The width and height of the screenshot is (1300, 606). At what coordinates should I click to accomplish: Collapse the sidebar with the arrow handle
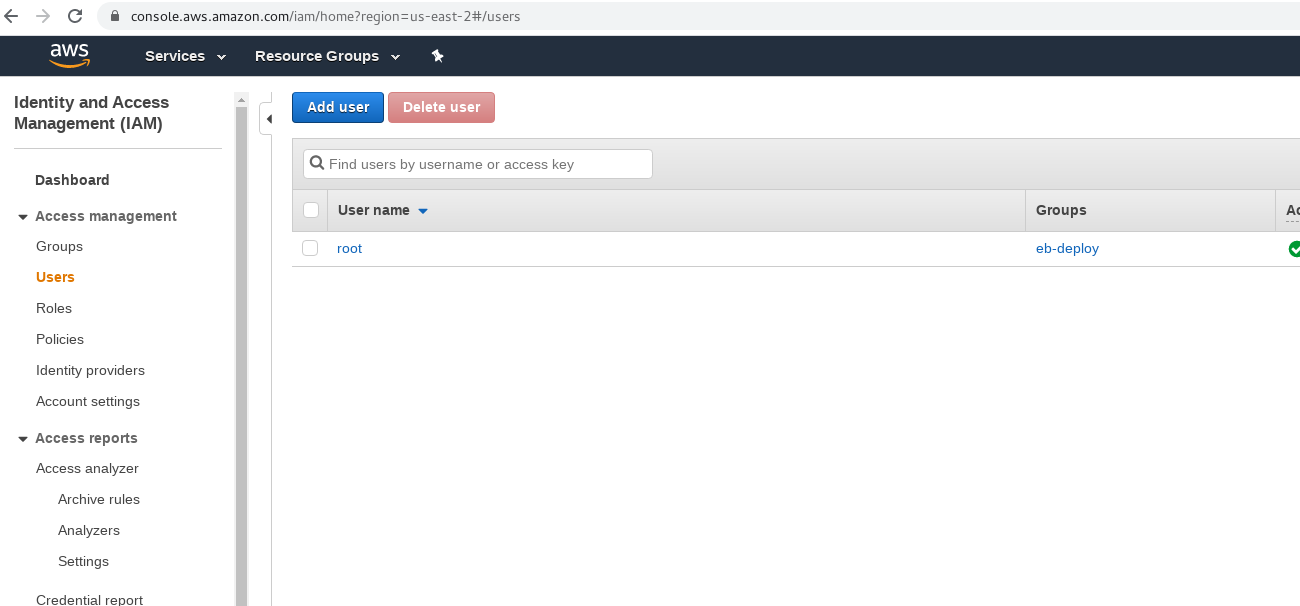(x=267, y=119)
